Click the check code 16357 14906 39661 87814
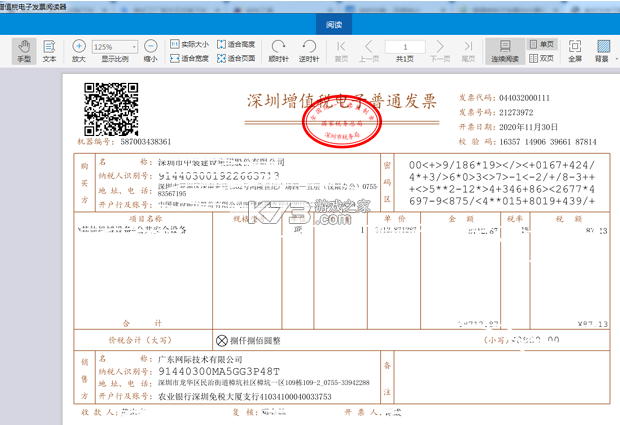 [548, 142]
